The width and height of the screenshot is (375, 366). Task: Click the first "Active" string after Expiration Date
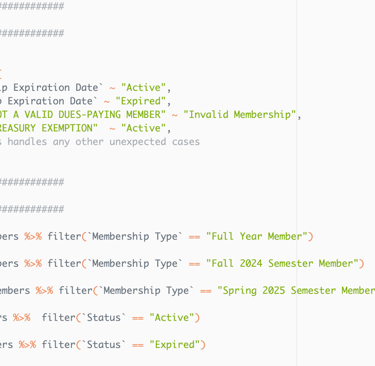pyautogui.click(x=143, y=87)
